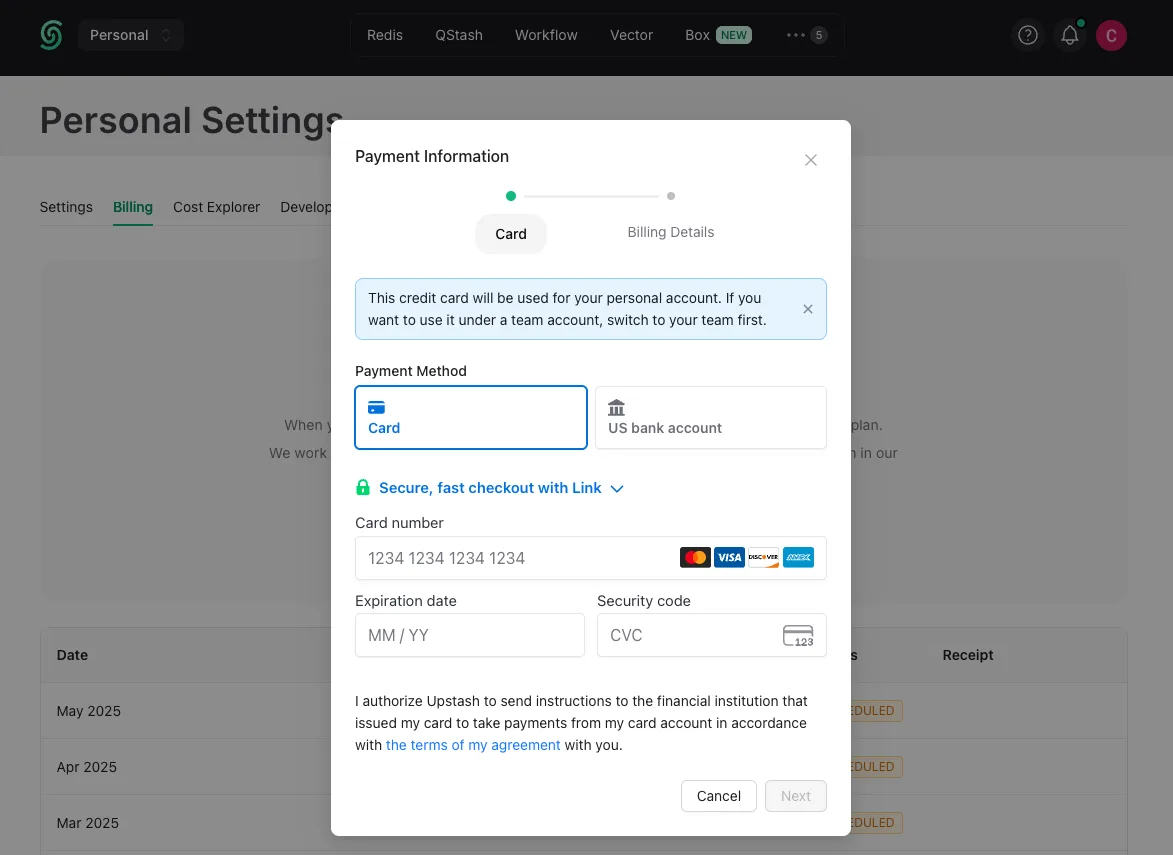Click the Visa logo icon
Screen dimensions: 1173x855
pos(729,557)
